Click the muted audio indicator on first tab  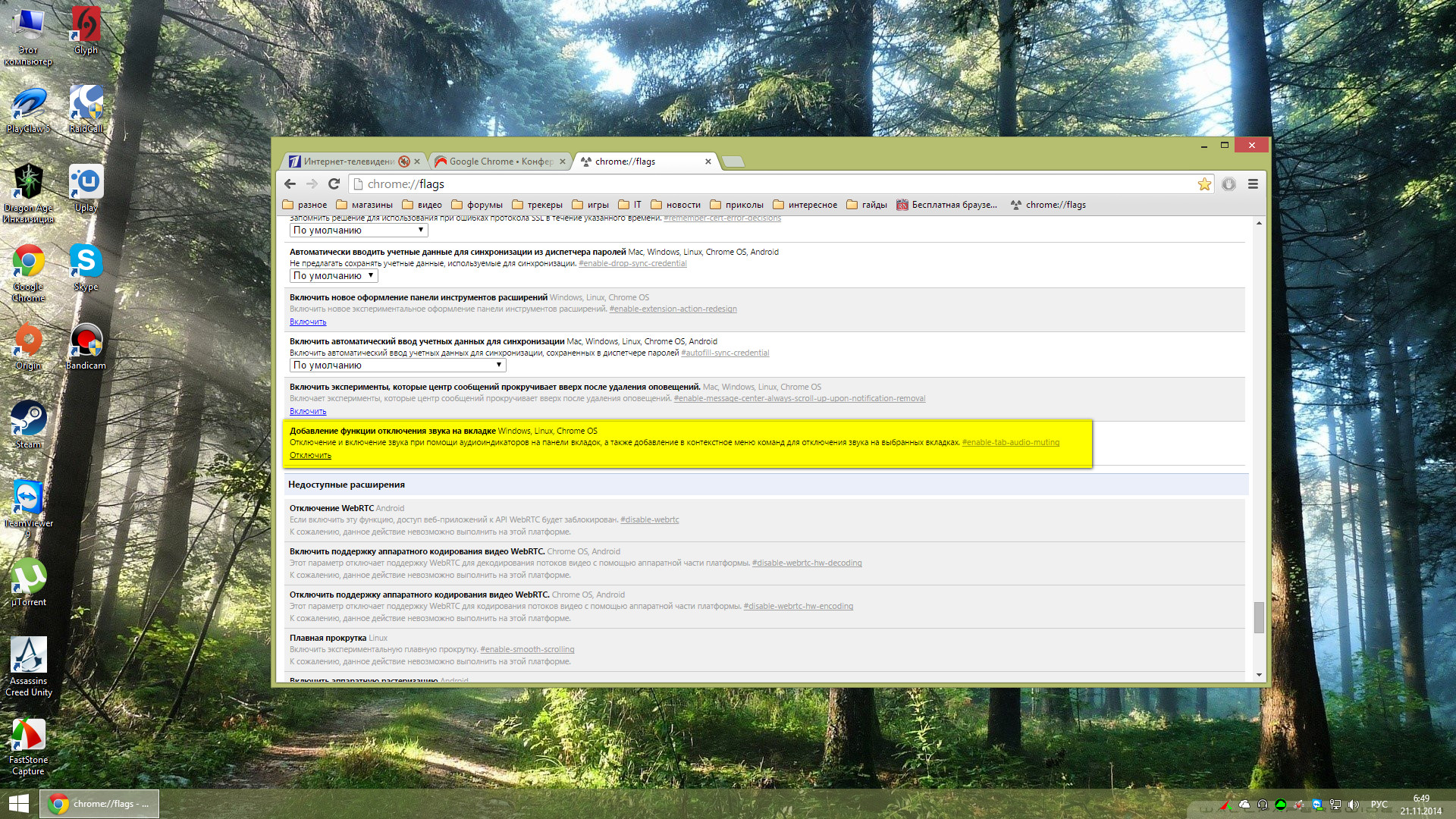tap(404, 162)
